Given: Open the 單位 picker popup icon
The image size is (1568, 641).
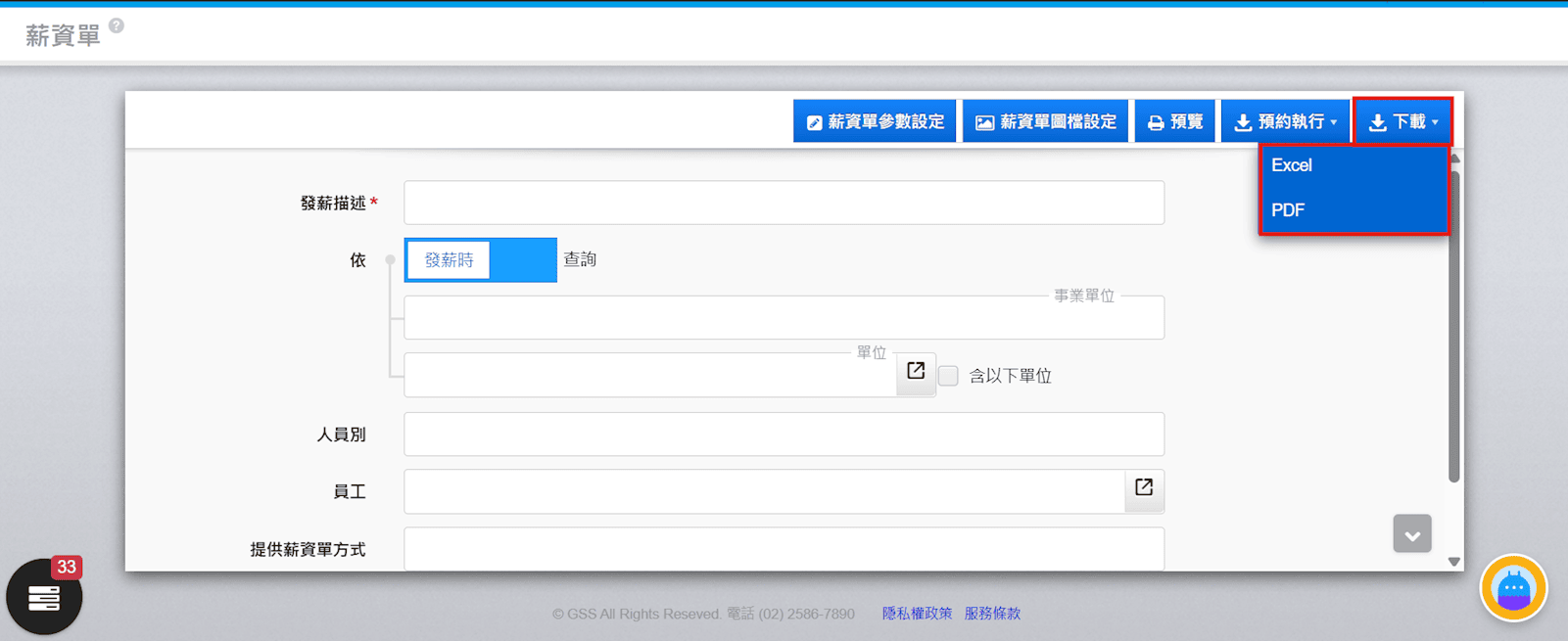Looking at the screenshot, I should pos(916,372).
